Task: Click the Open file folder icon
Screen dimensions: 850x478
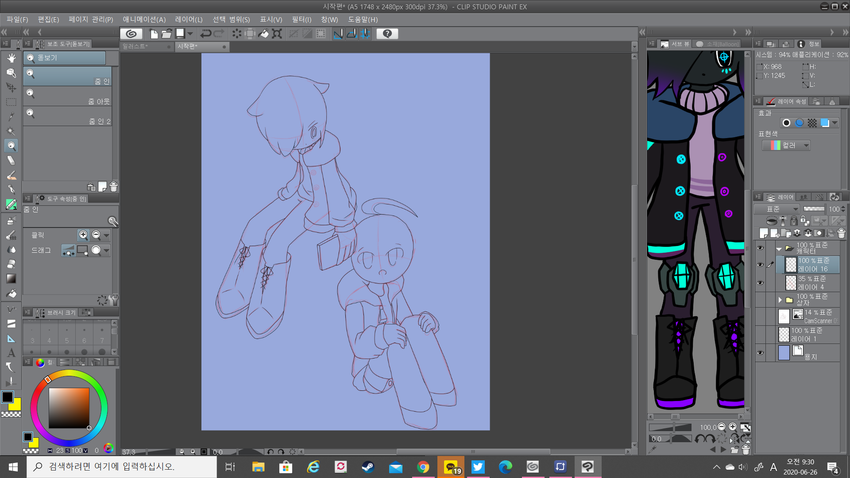Action: 166,34
